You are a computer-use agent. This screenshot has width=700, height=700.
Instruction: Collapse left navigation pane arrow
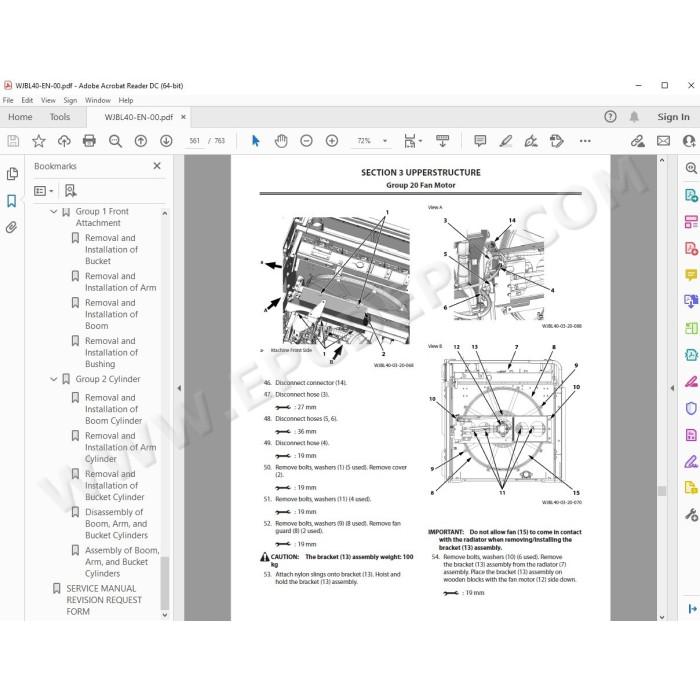179,388
